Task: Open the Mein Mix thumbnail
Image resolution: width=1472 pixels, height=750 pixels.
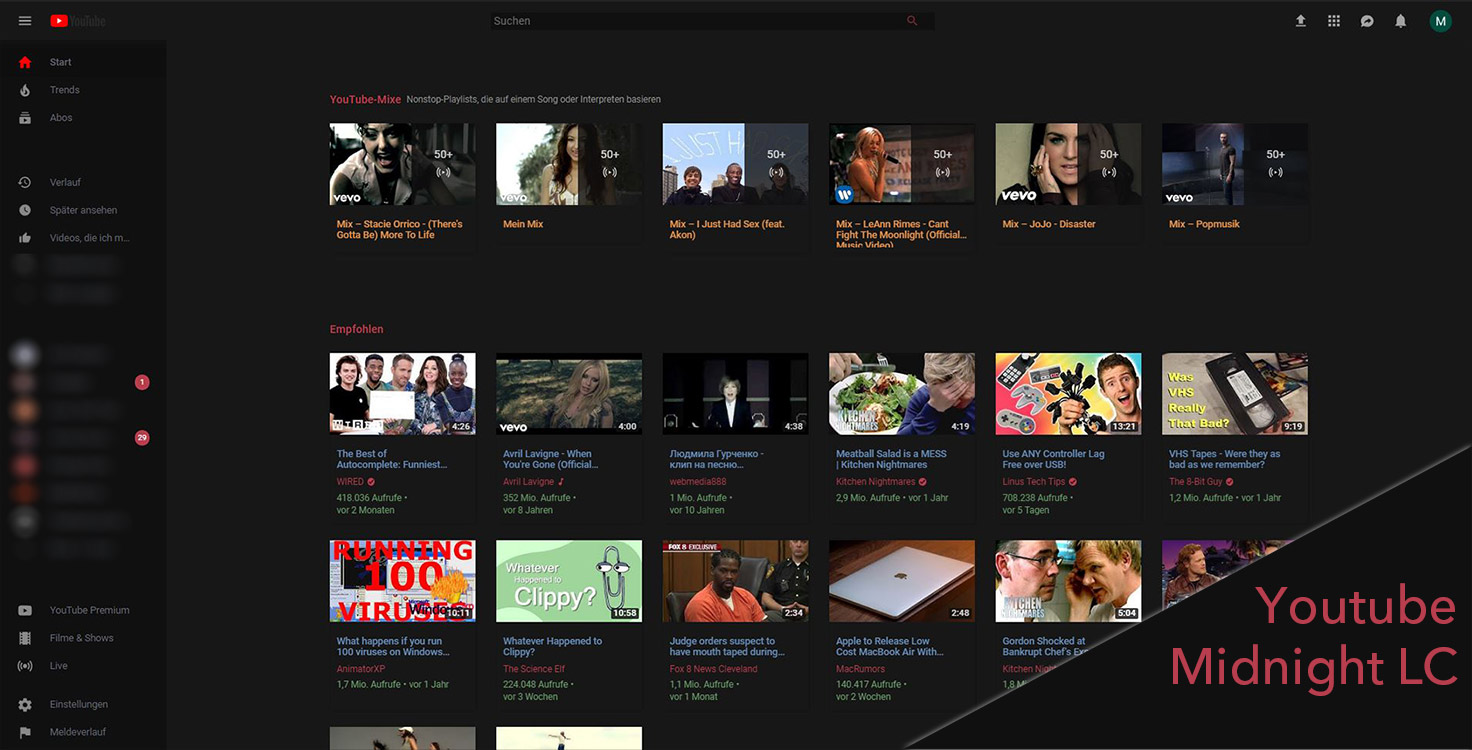Action: click(569, 164)
